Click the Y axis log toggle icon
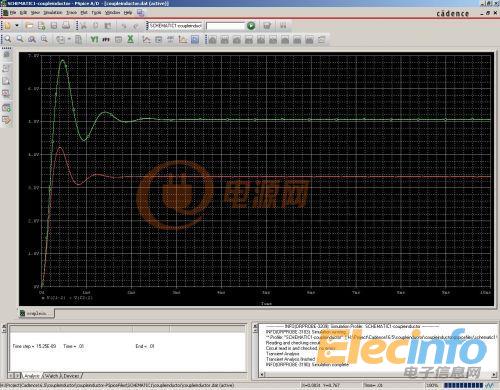 tap(94, 39)
